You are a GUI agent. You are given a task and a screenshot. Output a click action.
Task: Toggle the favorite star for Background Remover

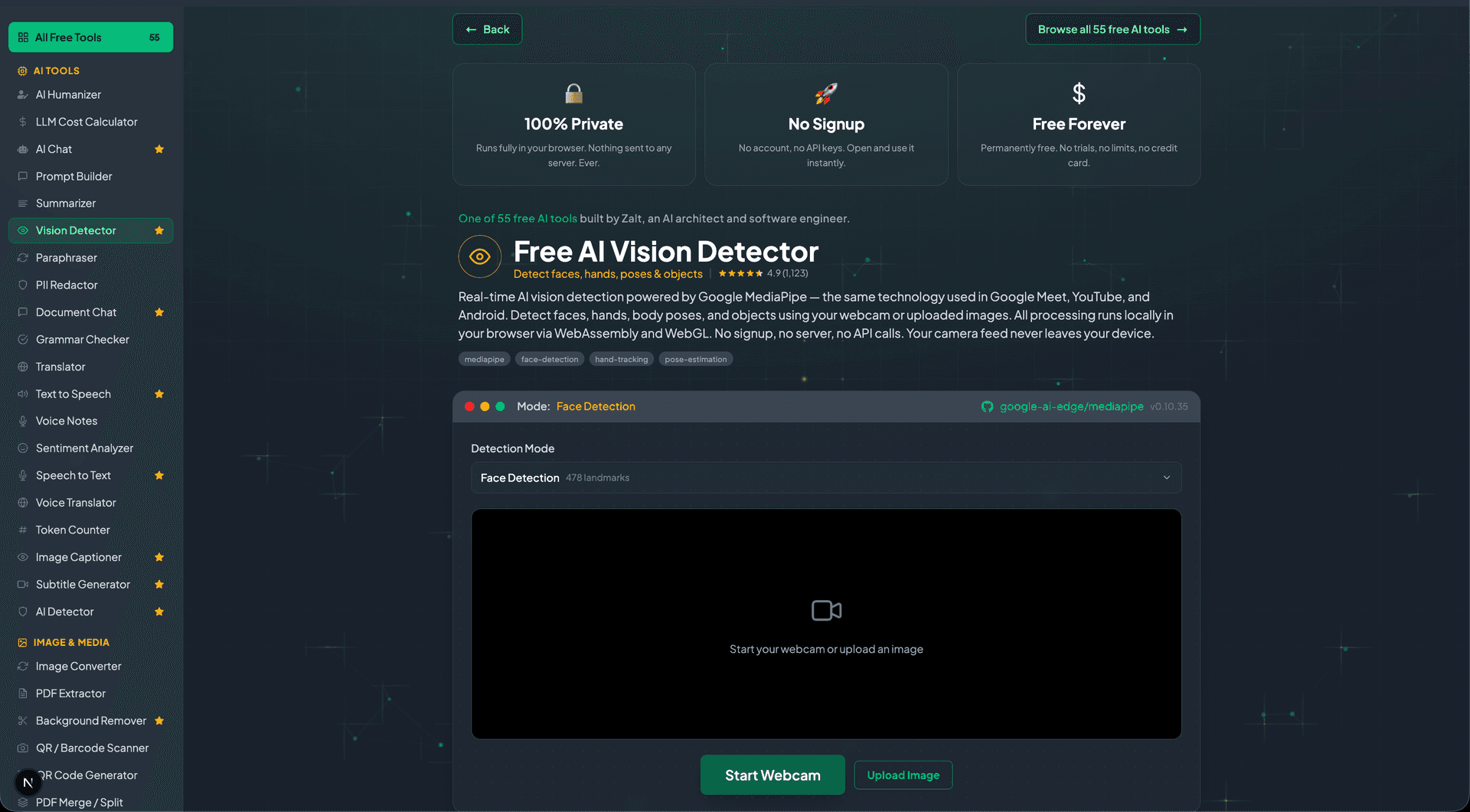pos(159,721)
